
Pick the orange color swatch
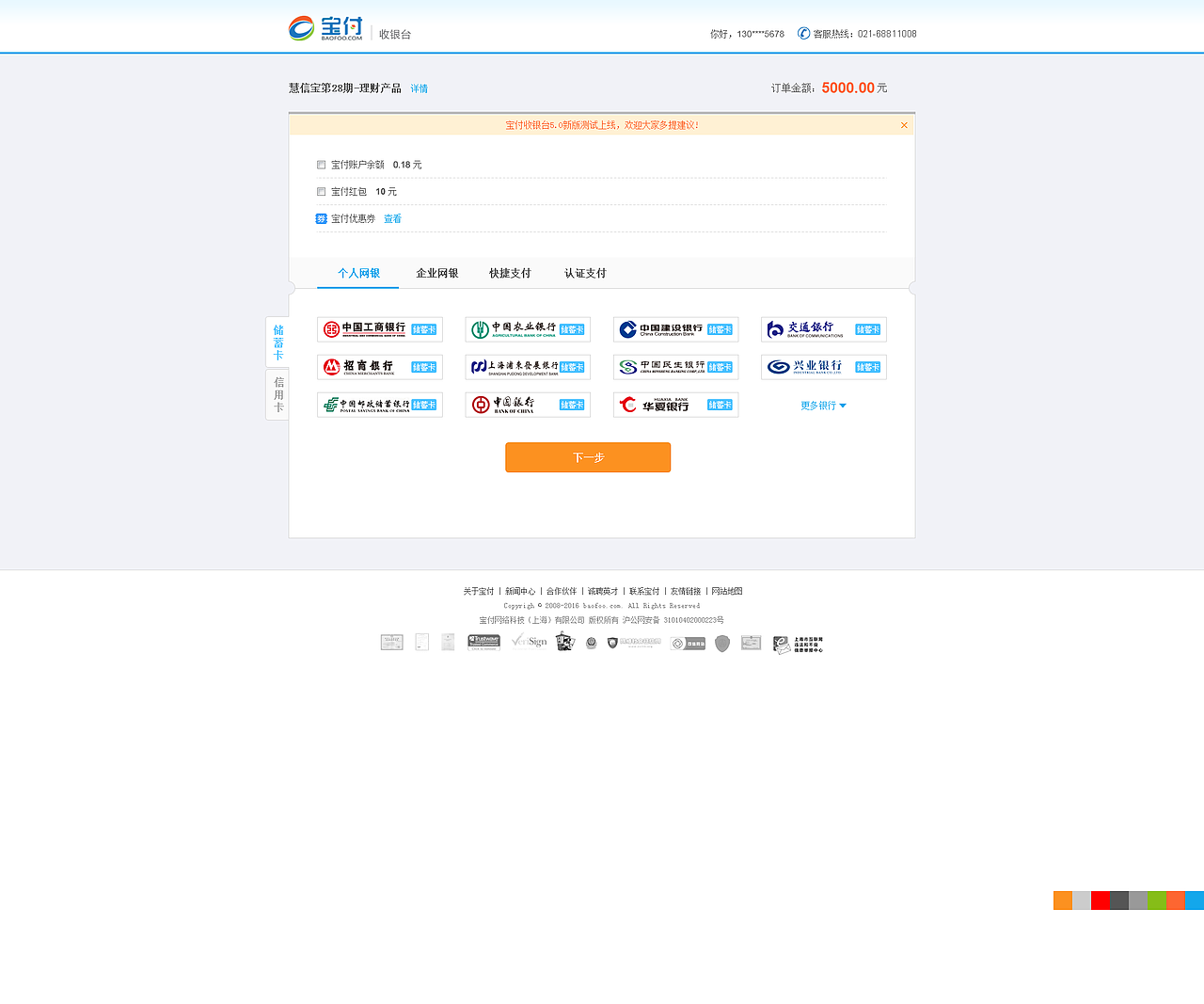[1063, 900]
